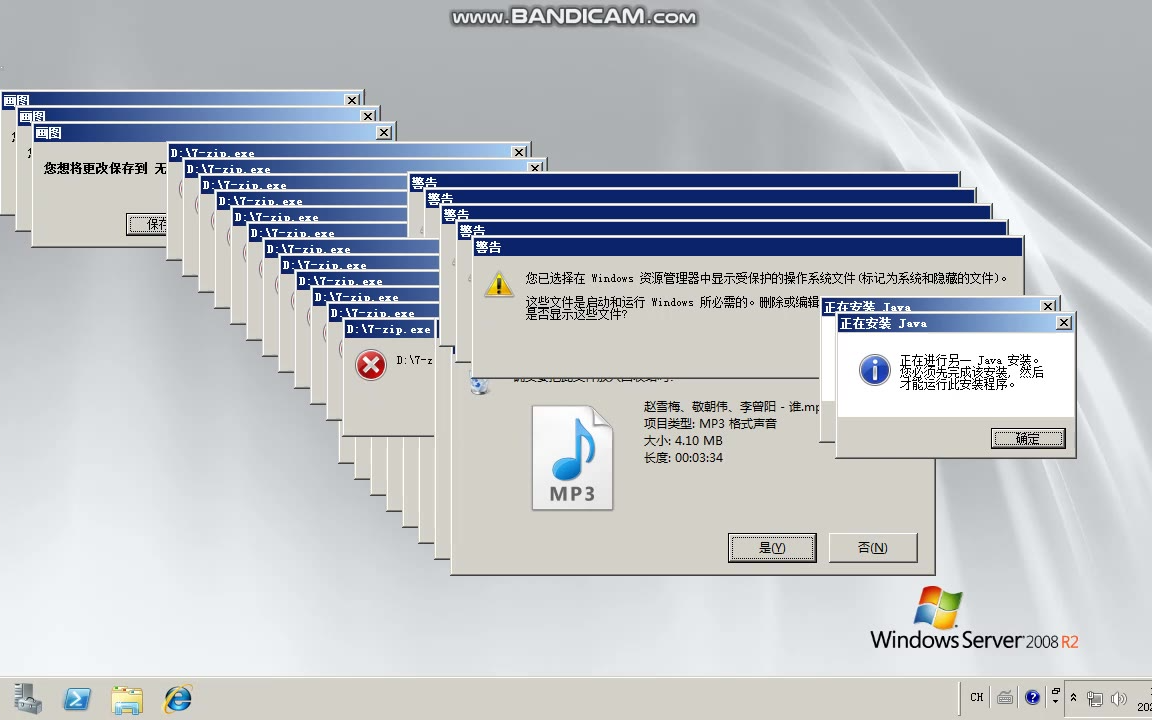Open the language bar options arrow
Screen dimensions: 1152x720
tap(1056, 702)
